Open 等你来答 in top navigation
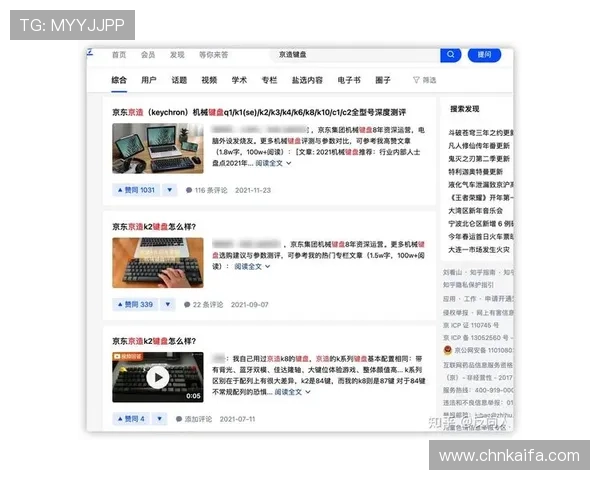Screen dimensions: 600x480 (214, 55)
